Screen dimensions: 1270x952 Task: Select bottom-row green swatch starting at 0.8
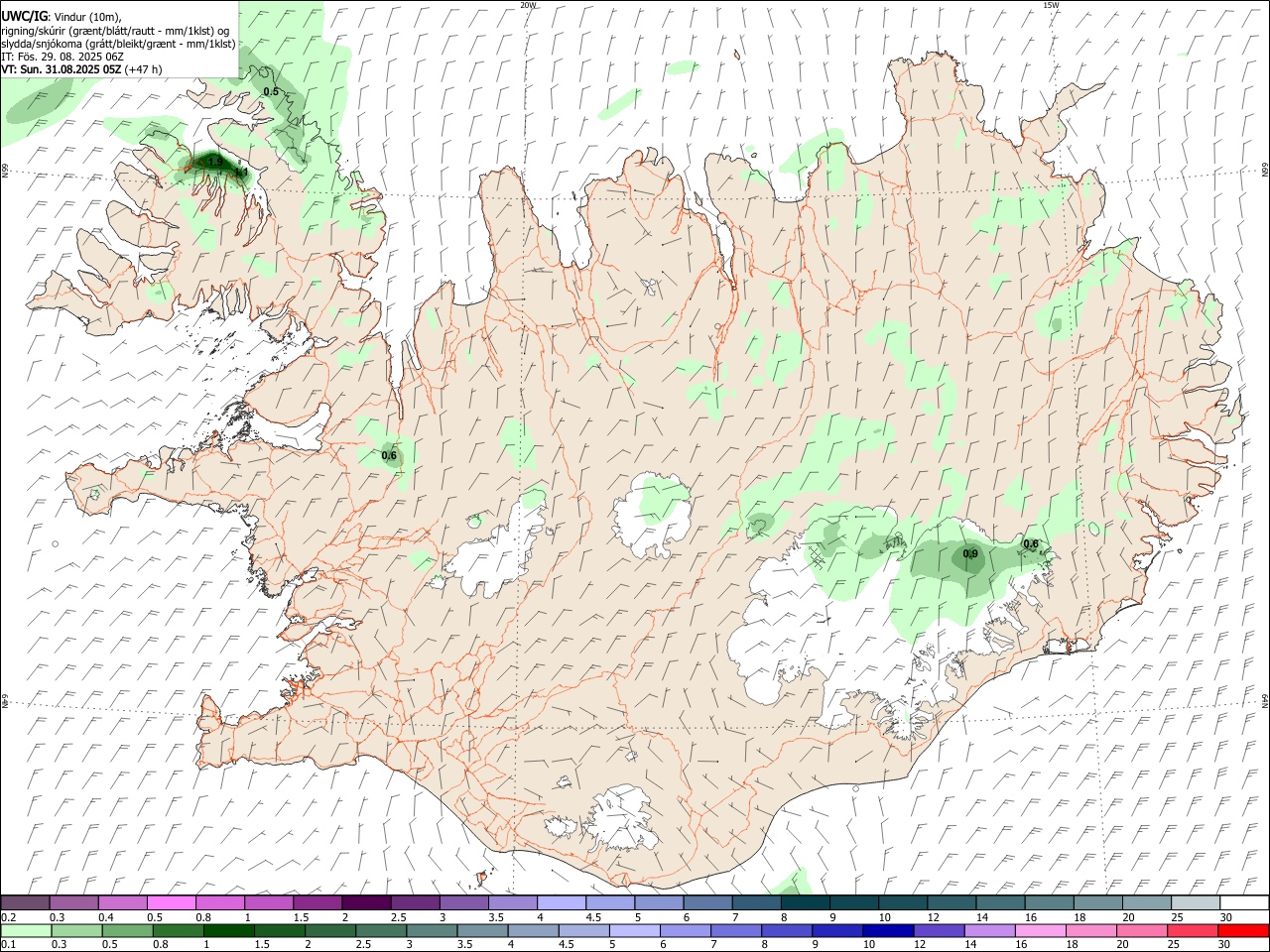pos(179,930)
